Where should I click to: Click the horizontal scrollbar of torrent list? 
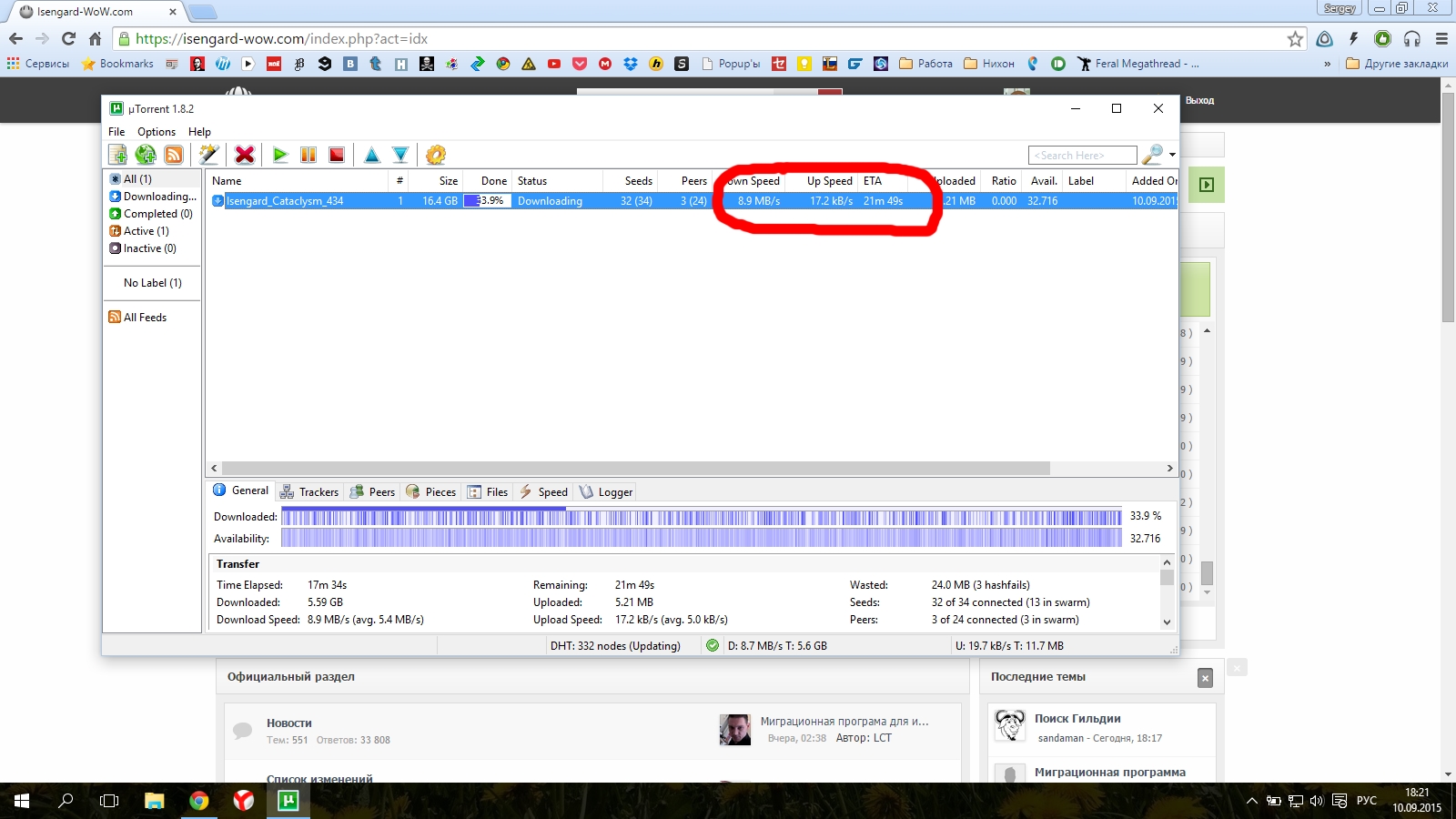tap(635, 469)
